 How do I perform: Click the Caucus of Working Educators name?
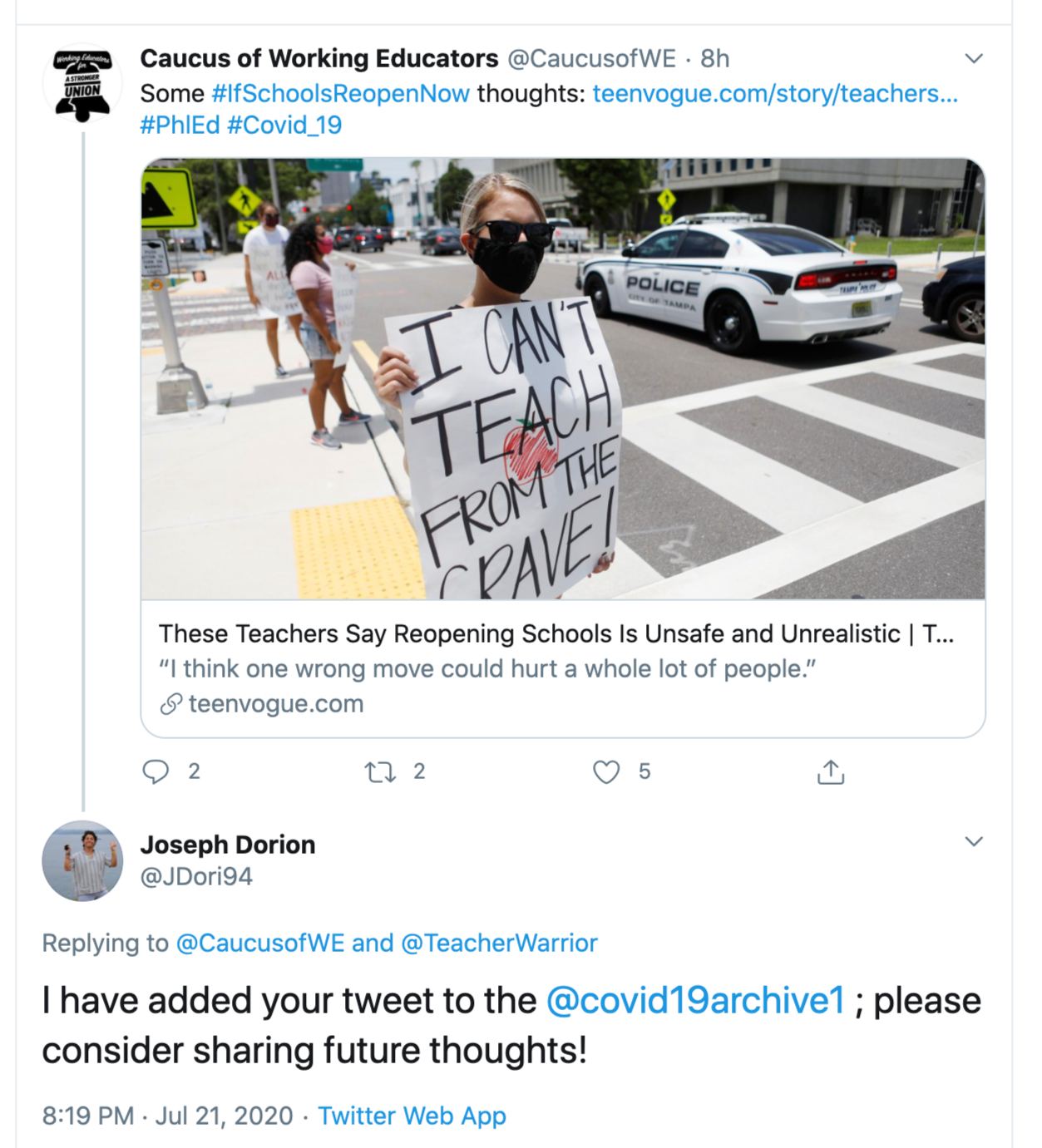(319, 58)
